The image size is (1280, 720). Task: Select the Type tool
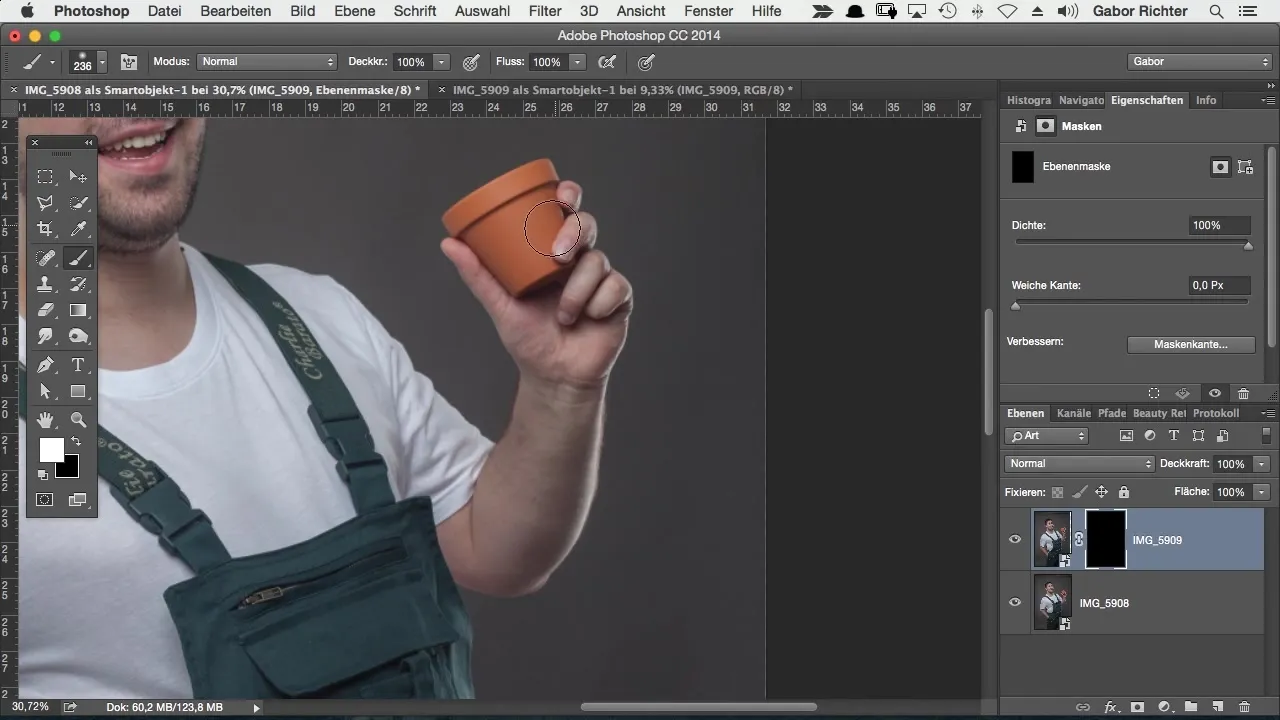pos(78,365)
